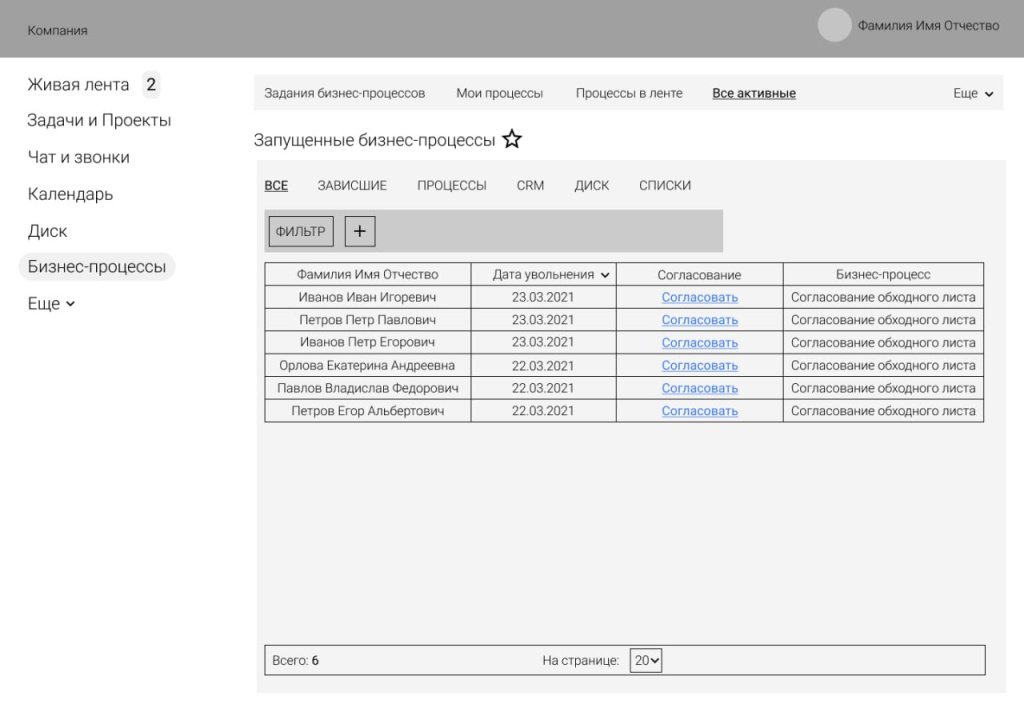
Task: Open 'Задачи и Проекты' in sidebar
Action: click(x=99, y=121)
